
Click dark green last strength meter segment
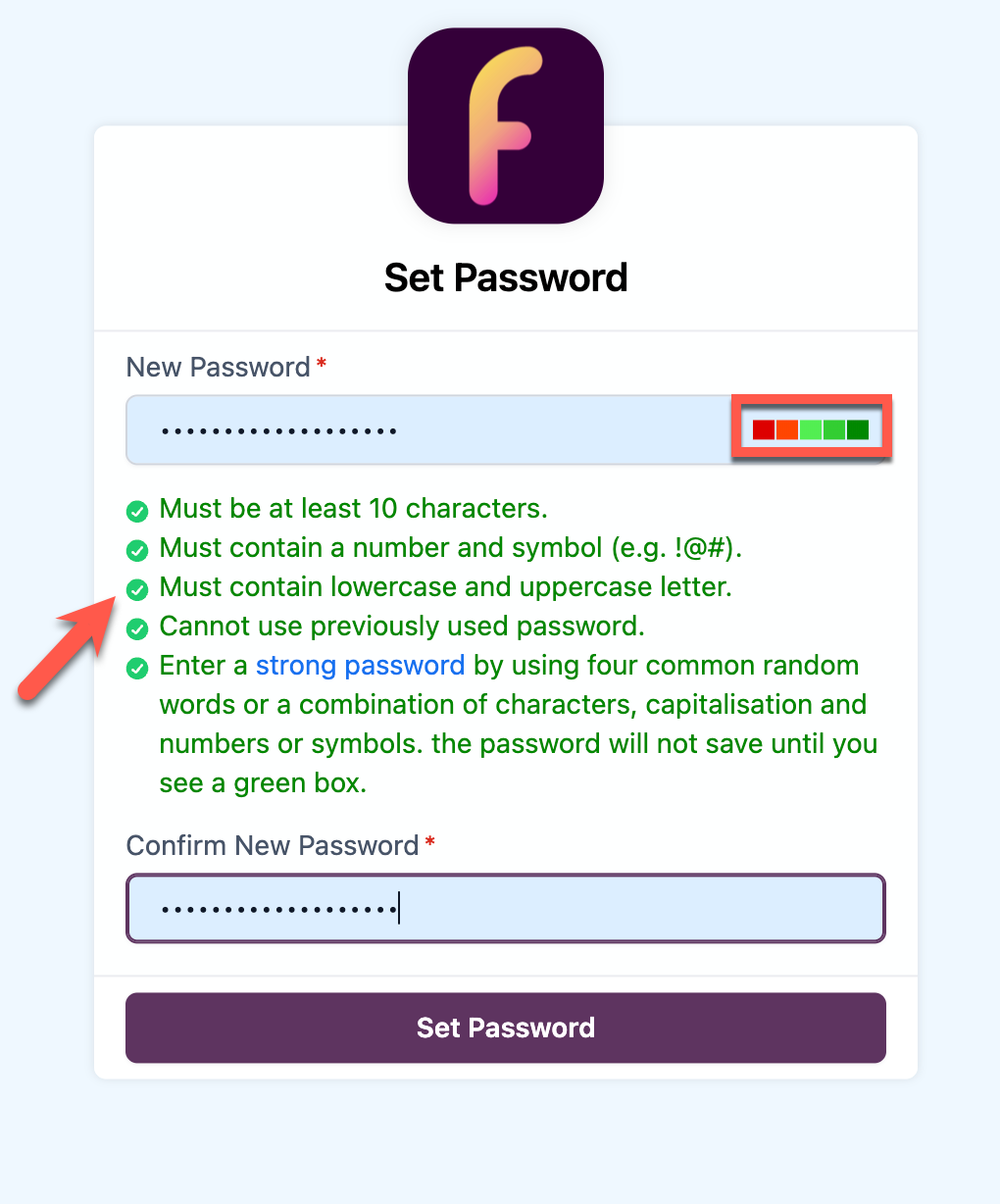(858, 429)
